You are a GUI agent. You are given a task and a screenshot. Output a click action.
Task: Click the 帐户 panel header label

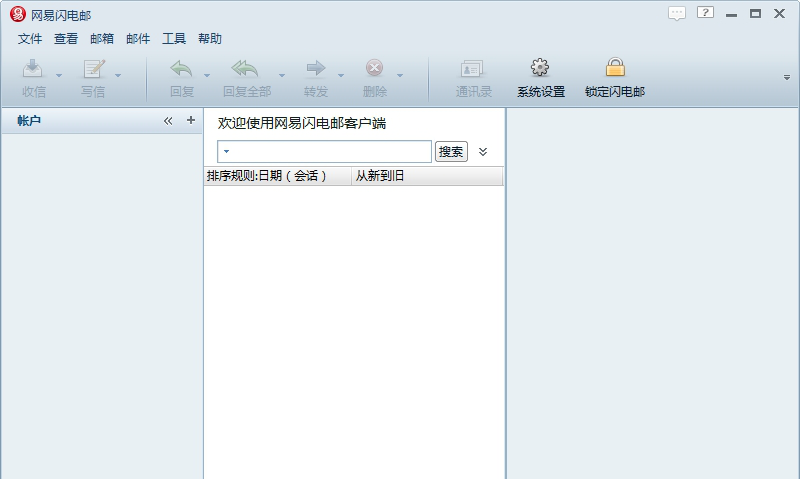click(29, 121)
